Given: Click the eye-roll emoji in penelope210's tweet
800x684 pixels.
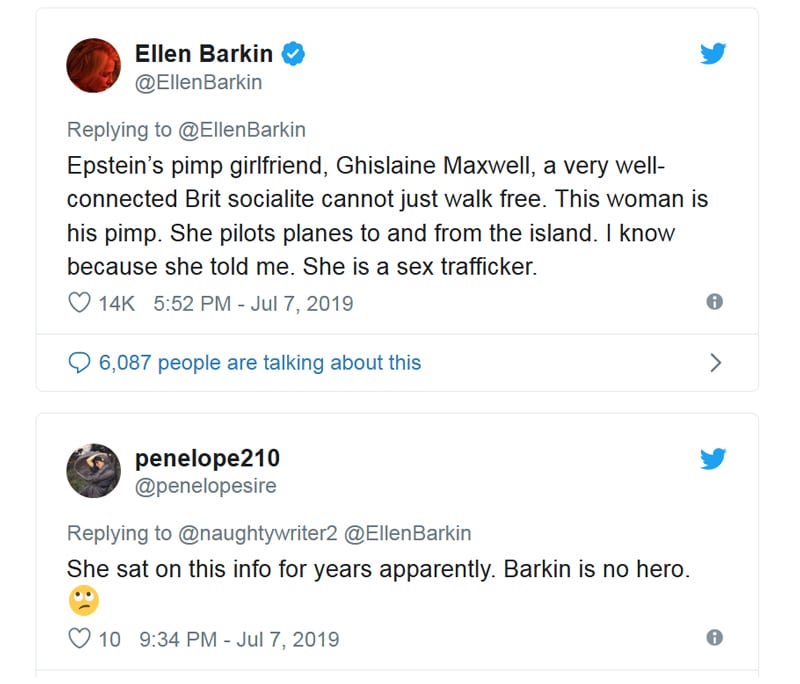Looking at the screenshot, I should tap(83, 601).
